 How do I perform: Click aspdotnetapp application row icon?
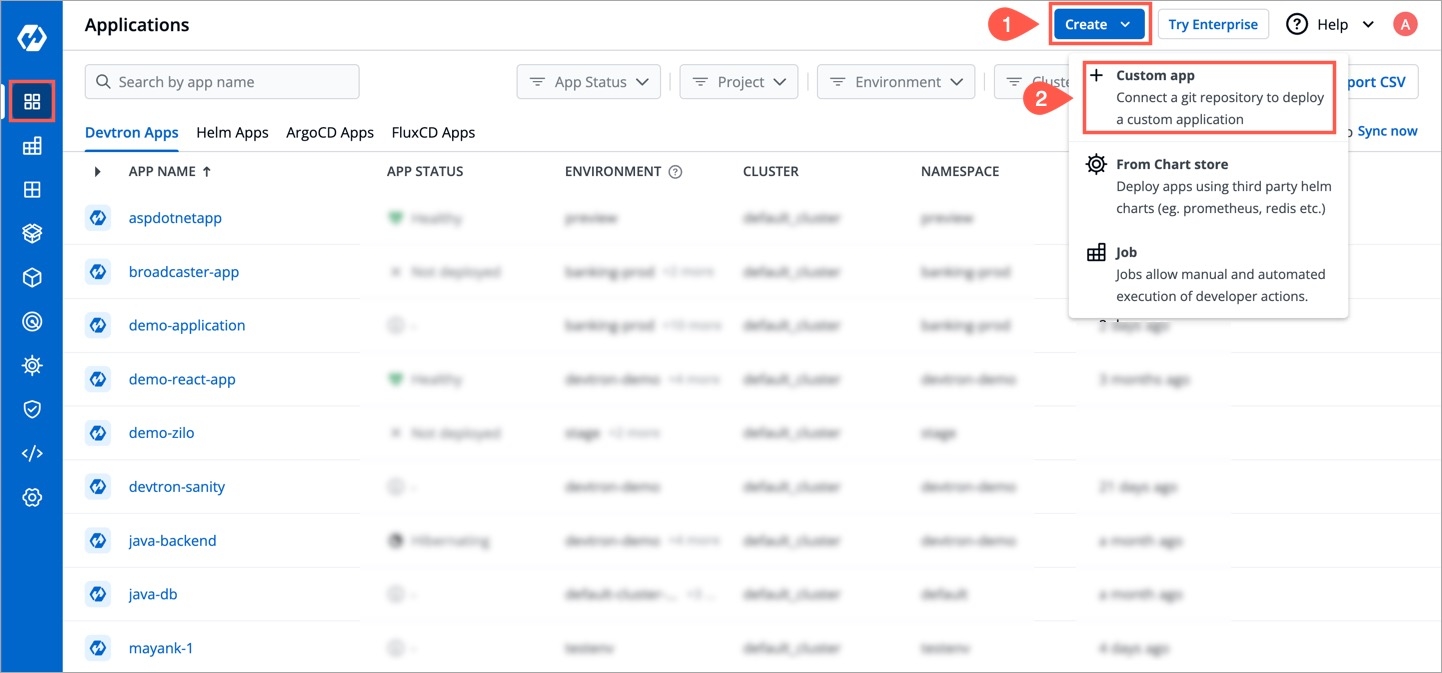click(x=98, y=218)
